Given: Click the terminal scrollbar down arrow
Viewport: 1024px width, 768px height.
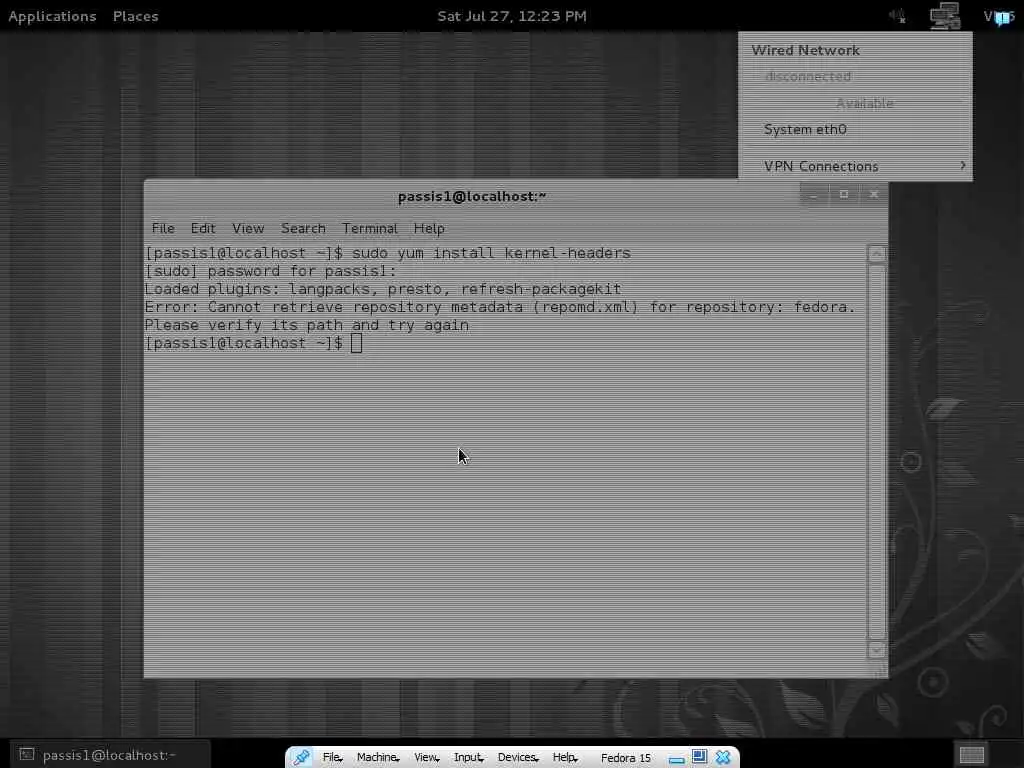Looking at the screenshot, I should pos(876,649).
